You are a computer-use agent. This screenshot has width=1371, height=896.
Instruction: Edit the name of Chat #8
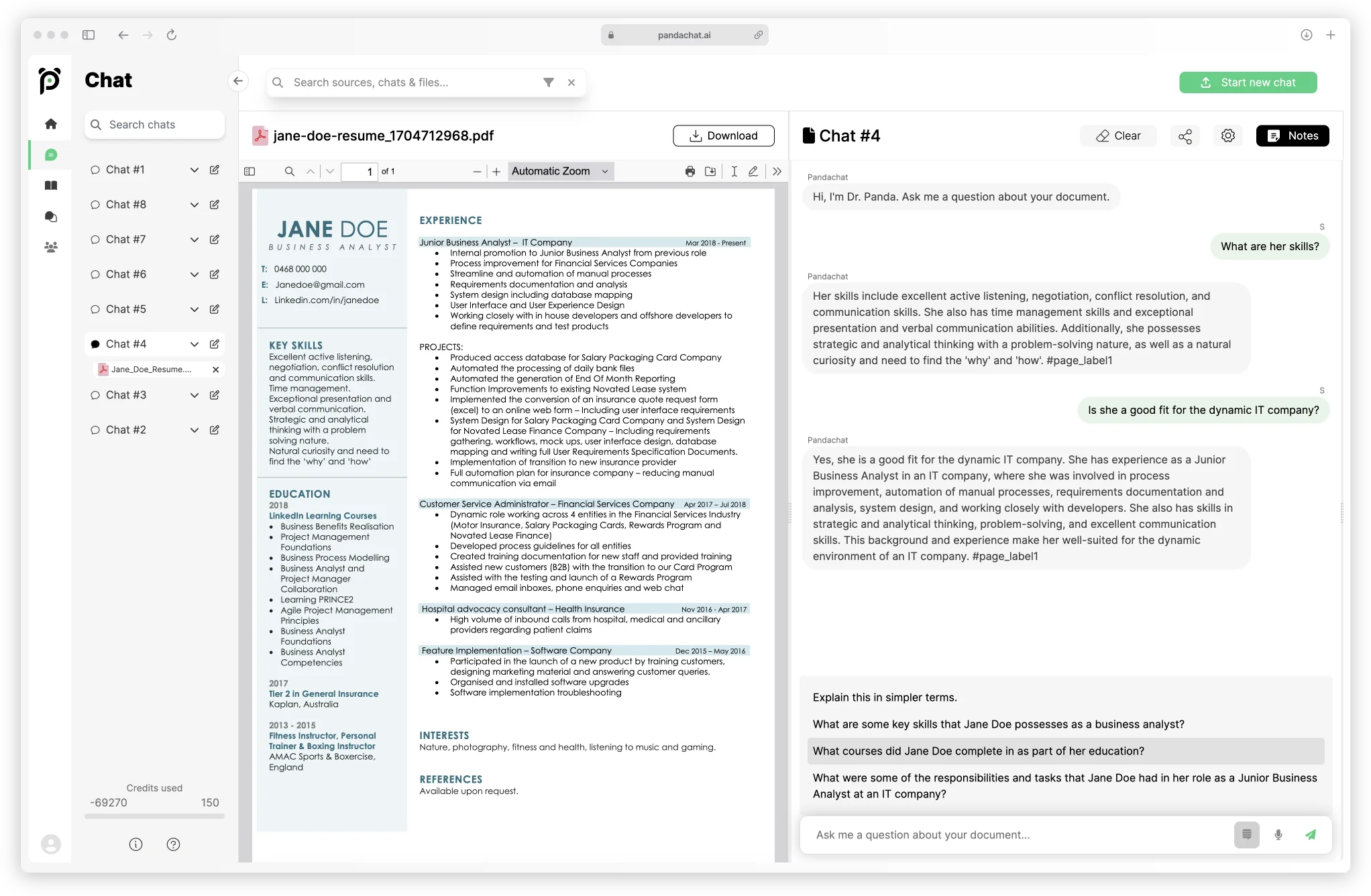coord(215,205)
